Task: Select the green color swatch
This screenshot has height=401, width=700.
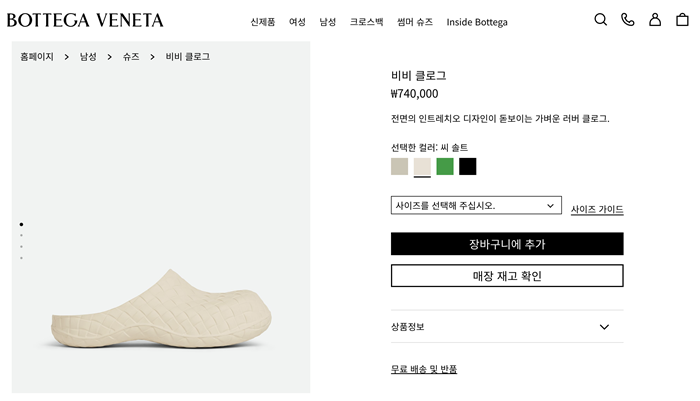Action: click(x=445, y=166)
